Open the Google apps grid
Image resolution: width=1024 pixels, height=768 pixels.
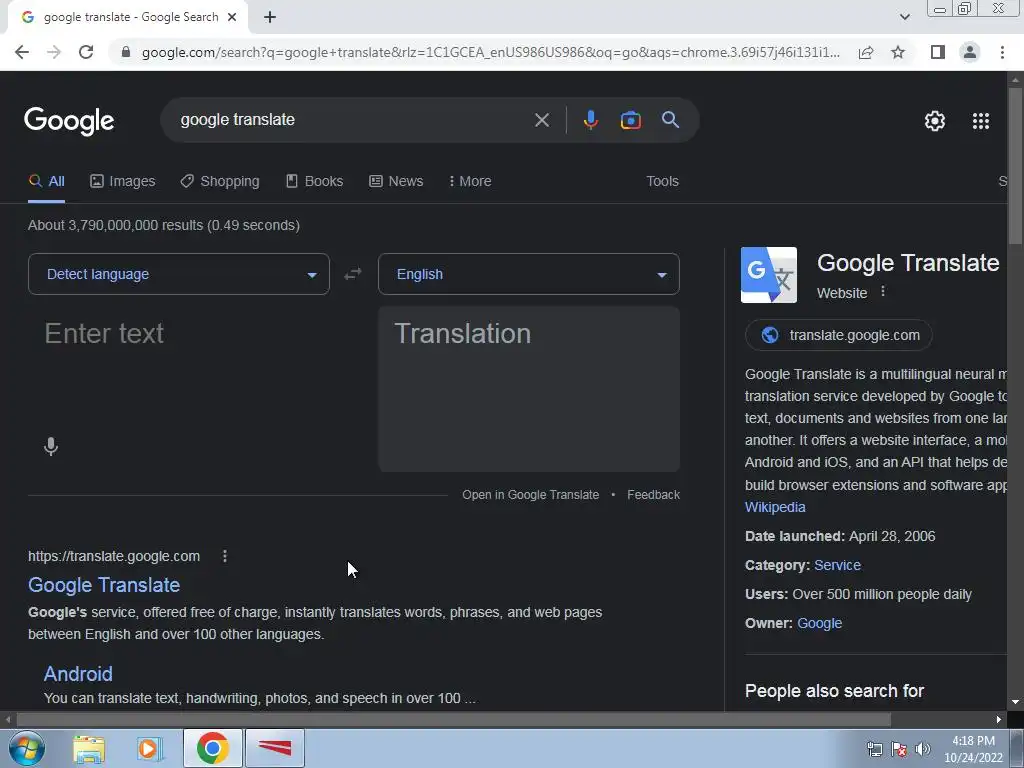pos(981,121)
